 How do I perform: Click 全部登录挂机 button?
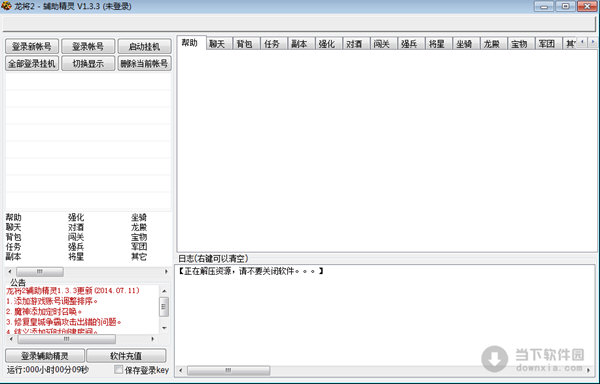32,63
